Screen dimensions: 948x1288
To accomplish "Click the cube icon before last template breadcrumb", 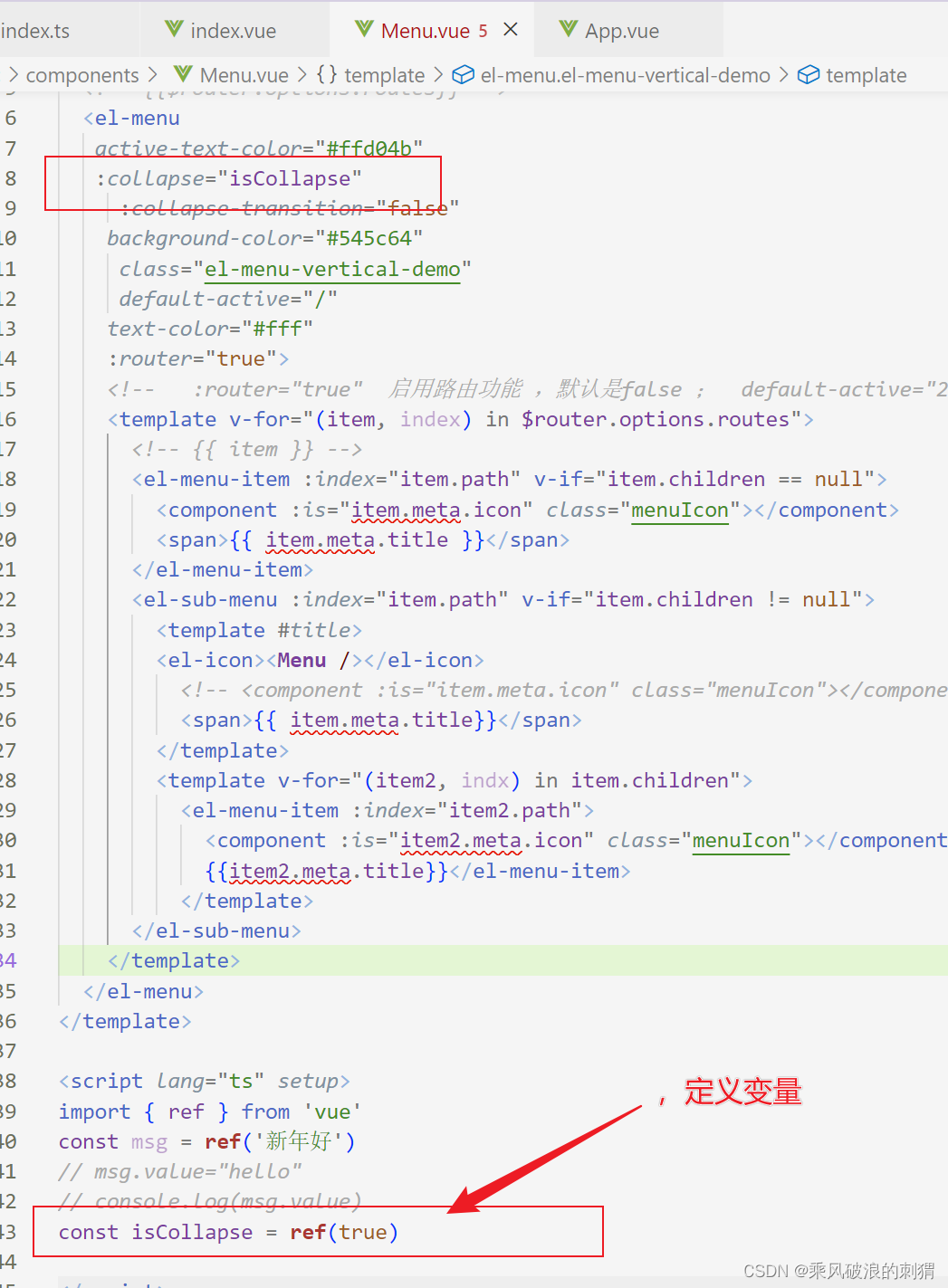I will click(x=809, y=74).
